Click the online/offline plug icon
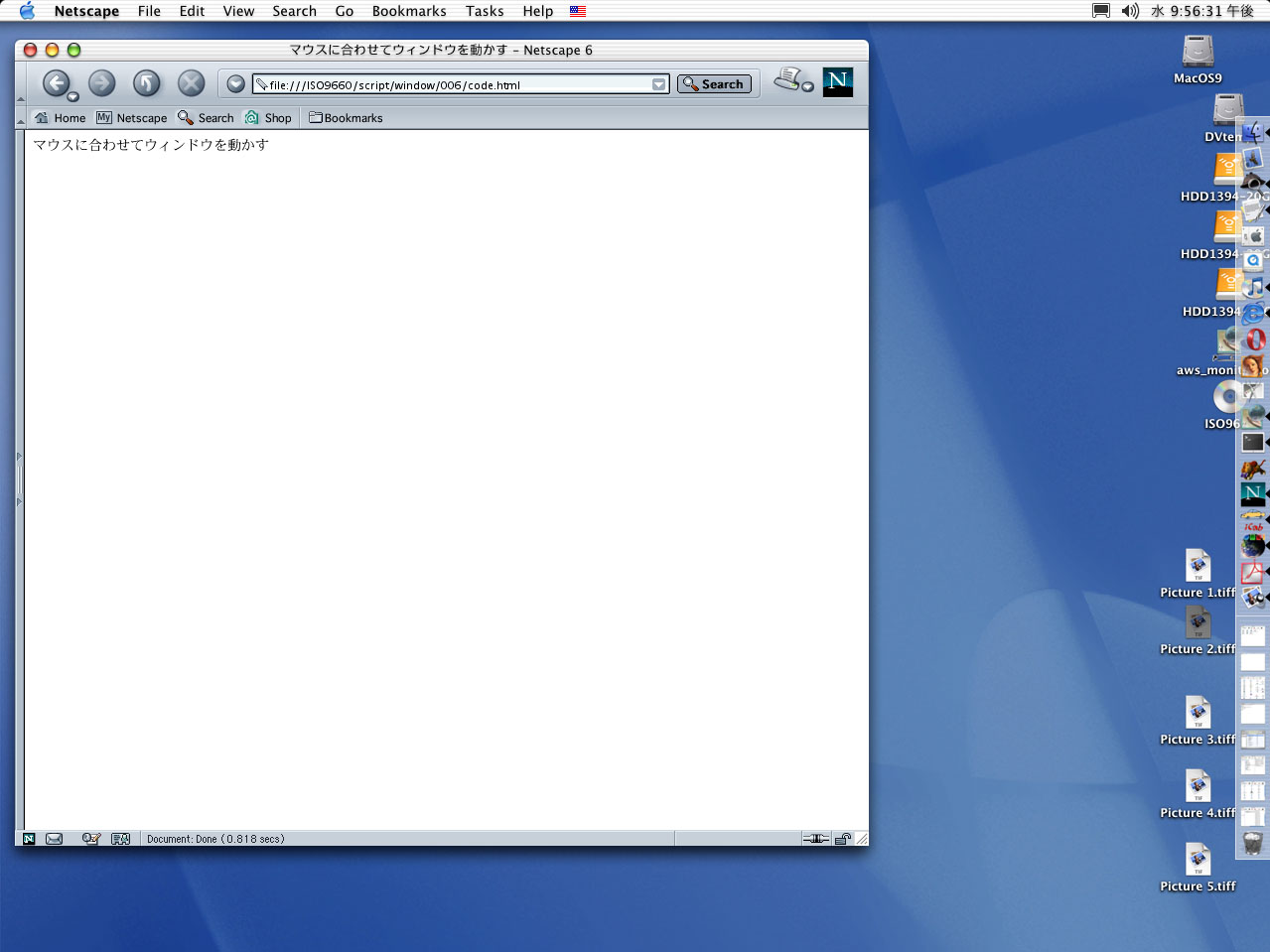Screen dimensions: 1270x952 point(815,839)
